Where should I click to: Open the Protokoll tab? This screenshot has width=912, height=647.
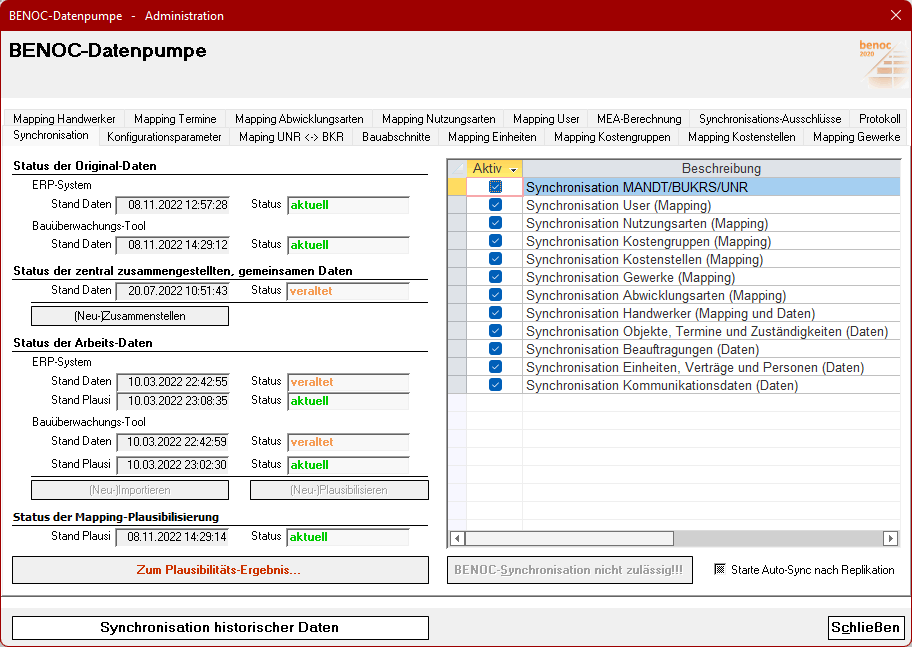879,119
